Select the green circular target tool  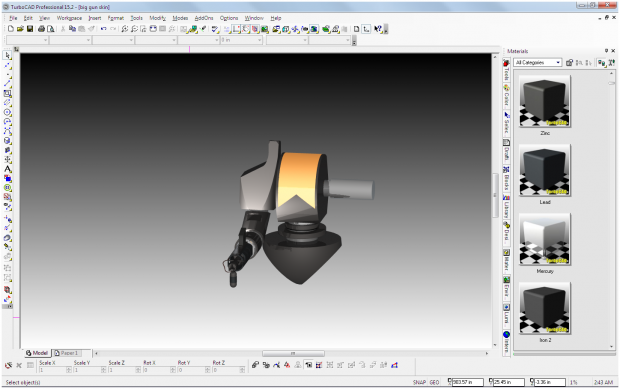7,188
